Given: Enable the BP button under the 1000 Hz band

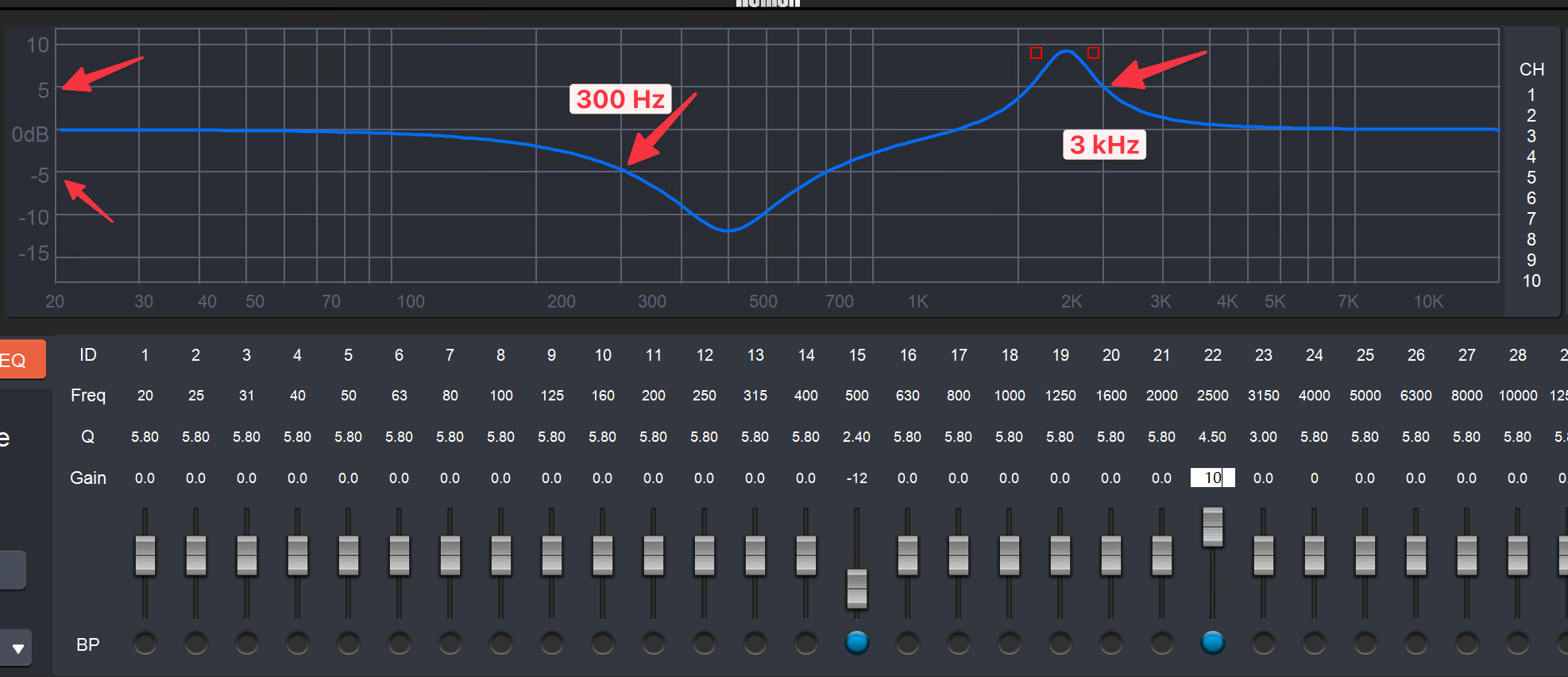Looking at the screenshot, I should [x=1009, y=643].
